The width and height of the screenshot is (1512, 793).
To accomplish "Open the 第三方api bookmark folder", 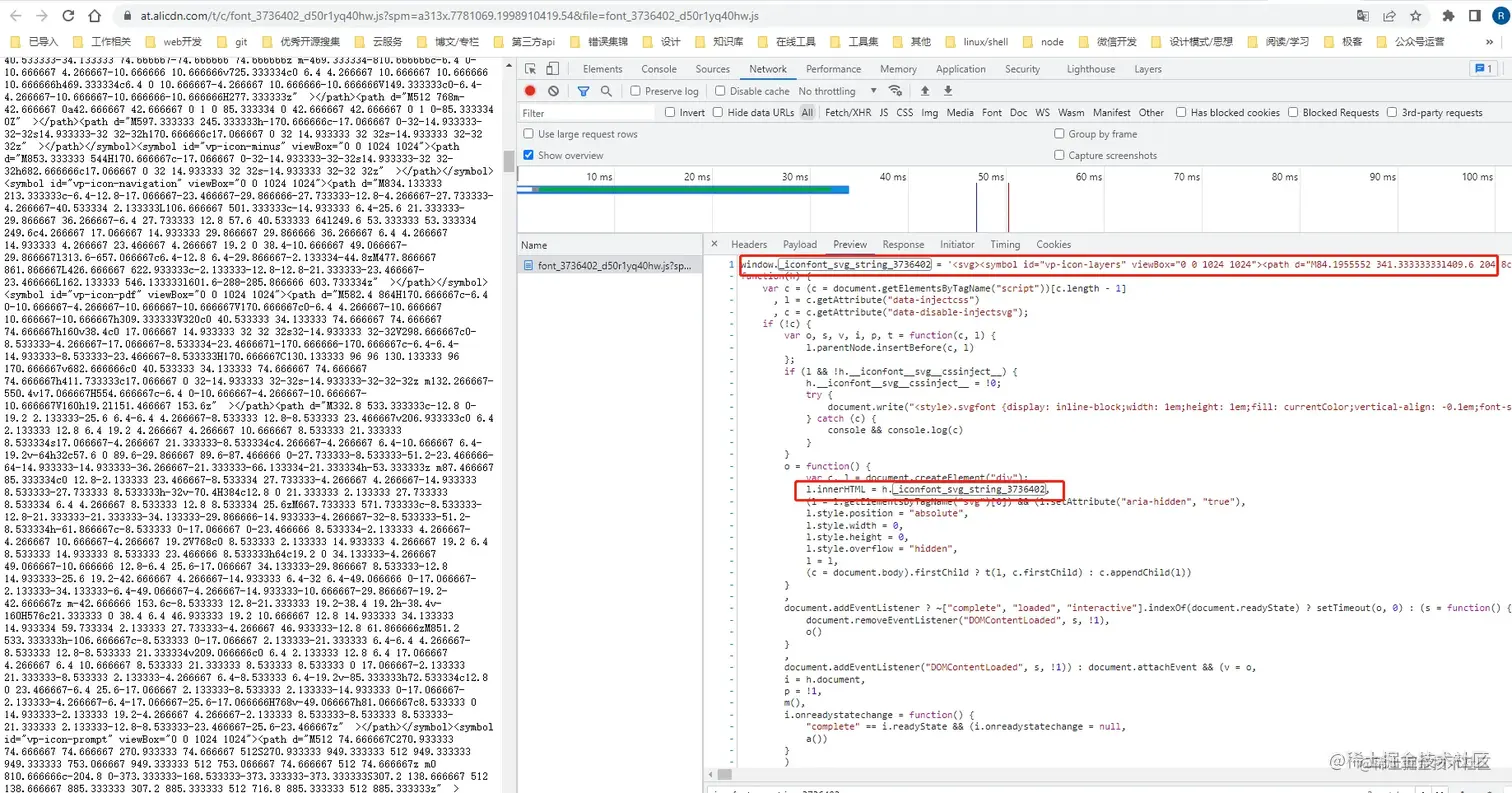I will pos(525,42).
